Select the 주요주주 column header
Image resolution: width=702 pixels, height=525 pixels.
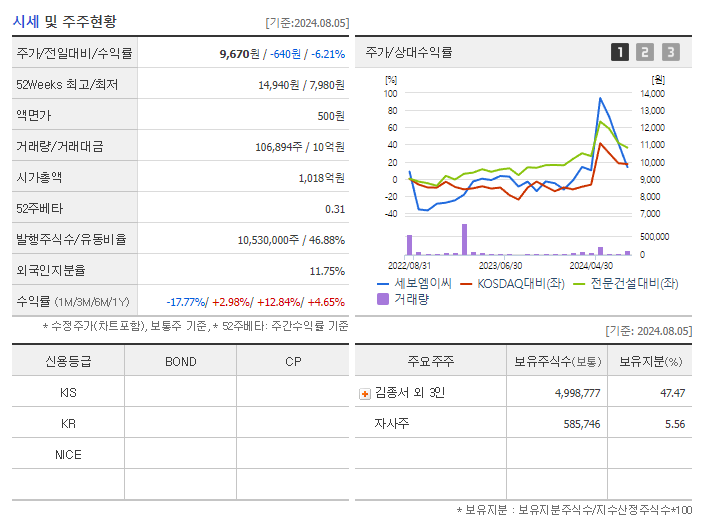click(x=431, y=361)
